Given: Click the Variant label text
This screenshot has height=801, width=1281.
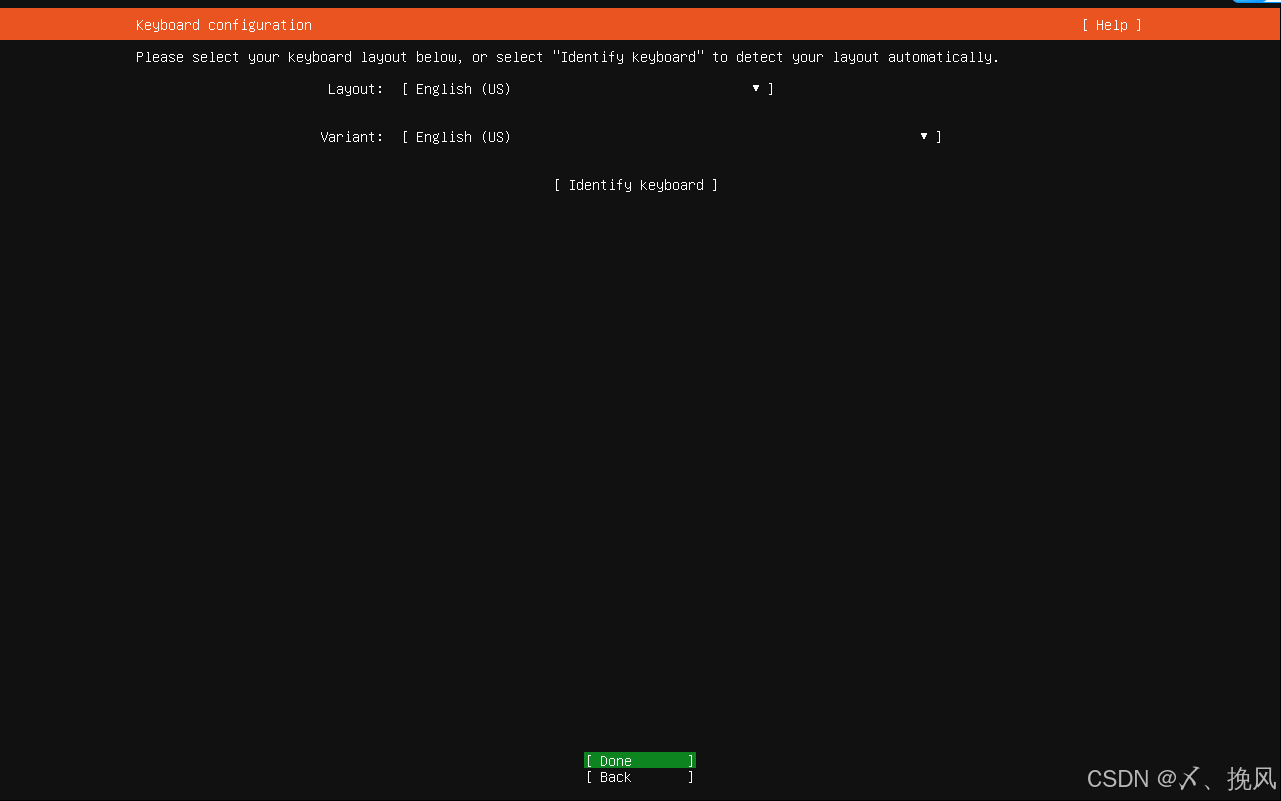Looking at the screenshot, I should [352, 136].
